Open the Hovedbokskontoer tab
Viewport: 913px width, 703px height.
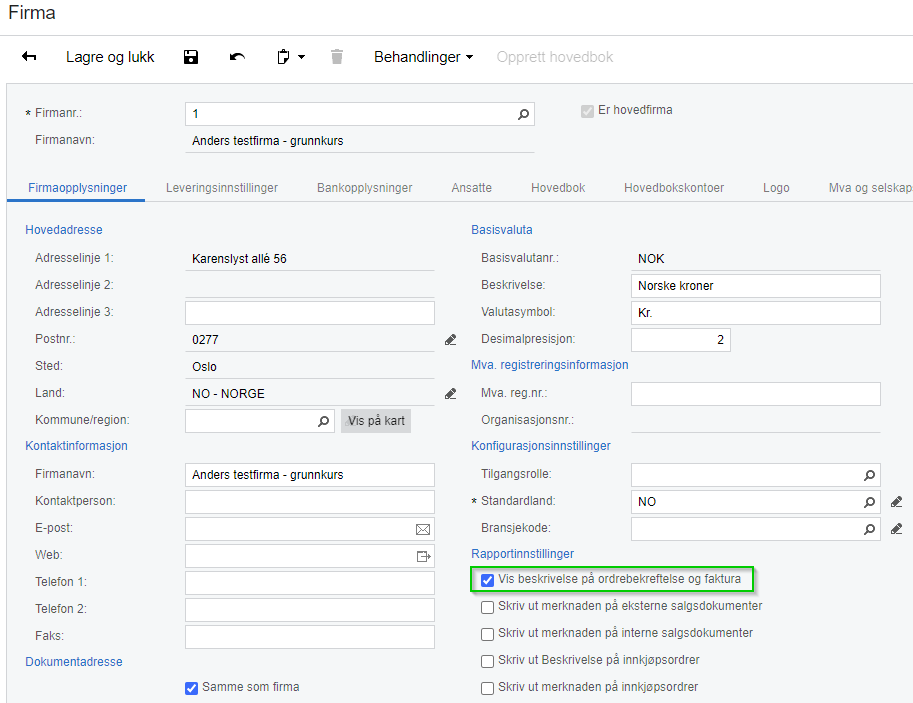[x=674, y=187]
